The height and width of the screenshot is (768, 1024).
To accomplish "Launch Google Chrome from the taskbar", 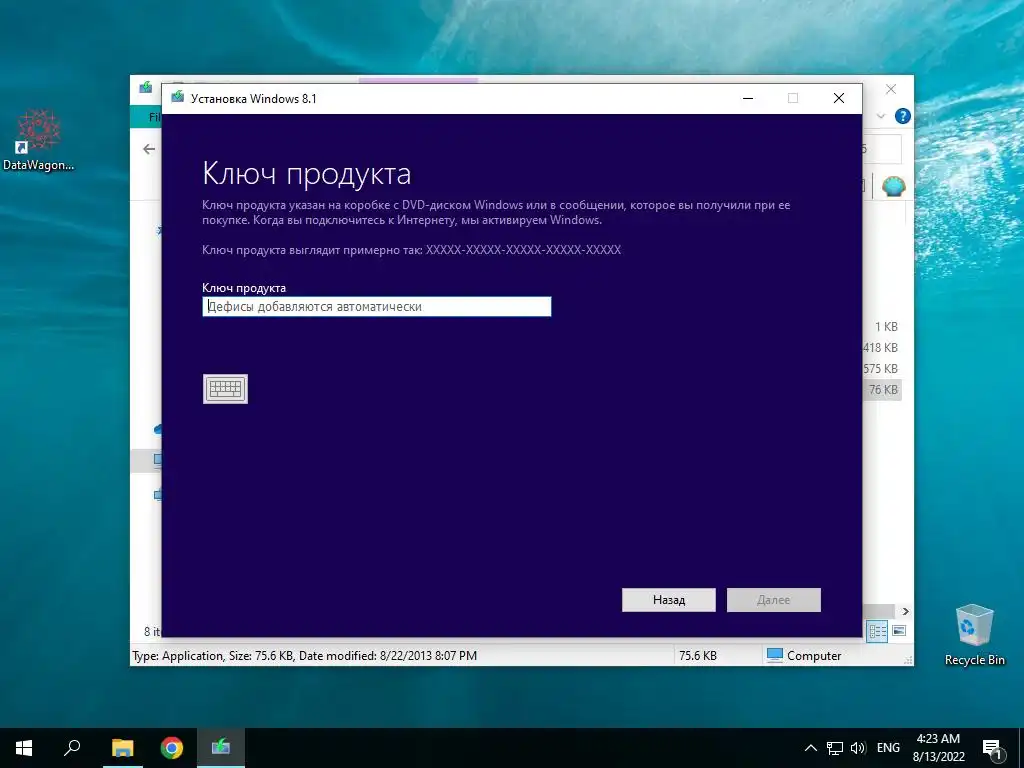I will click(172, 748).
